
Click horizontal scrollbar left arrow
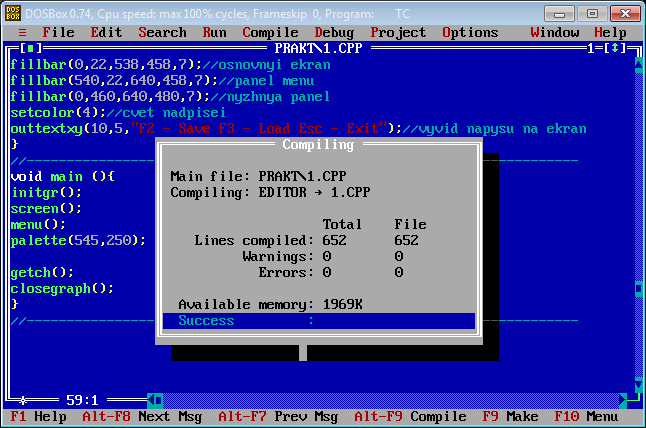click(x=151, y=400)
